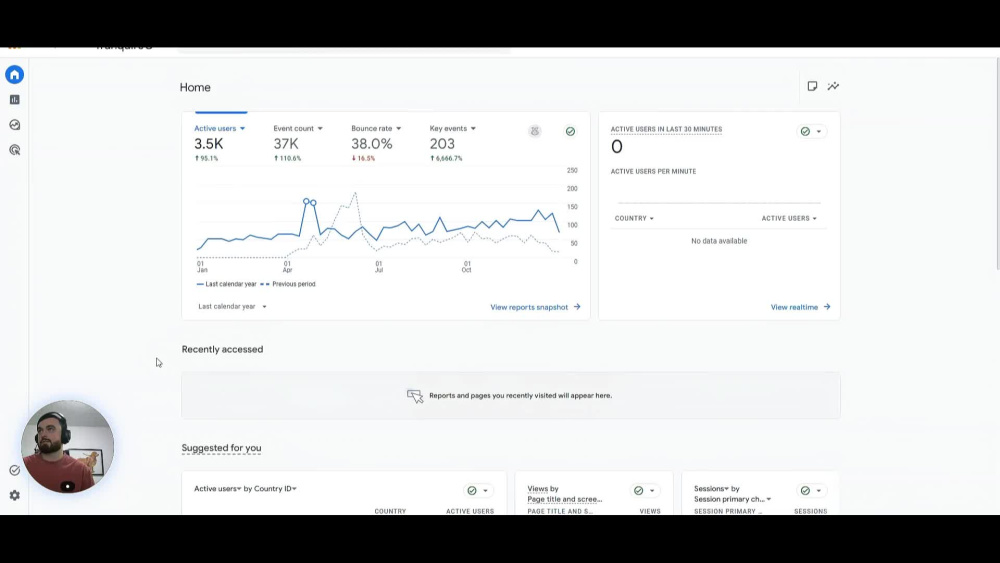1000x563 pixels.
Task: Open the customize report note icon
Action: pyautogui.click(x=812, y=86)
